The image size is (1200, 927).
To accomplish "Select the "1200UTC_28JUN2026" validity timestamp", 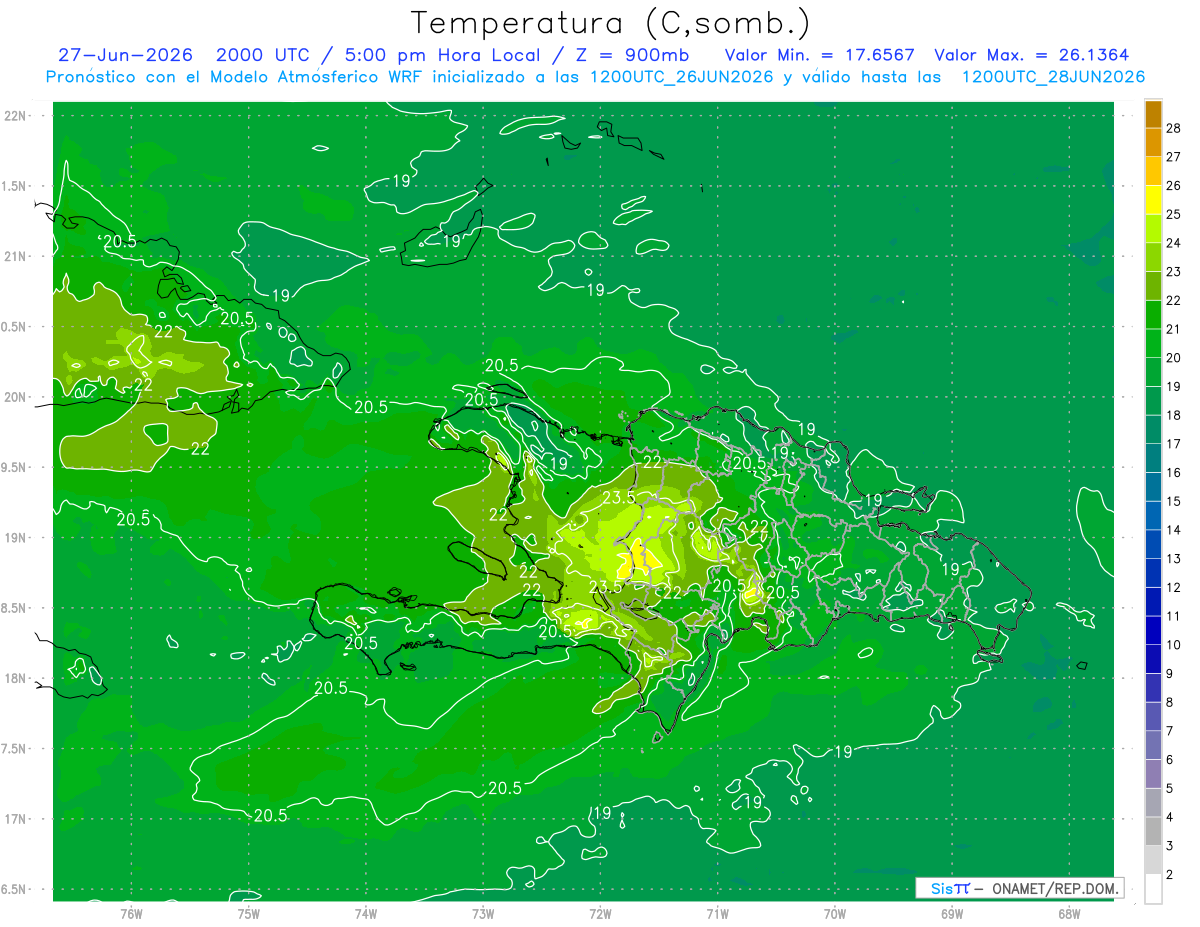I will (1053, 77).
